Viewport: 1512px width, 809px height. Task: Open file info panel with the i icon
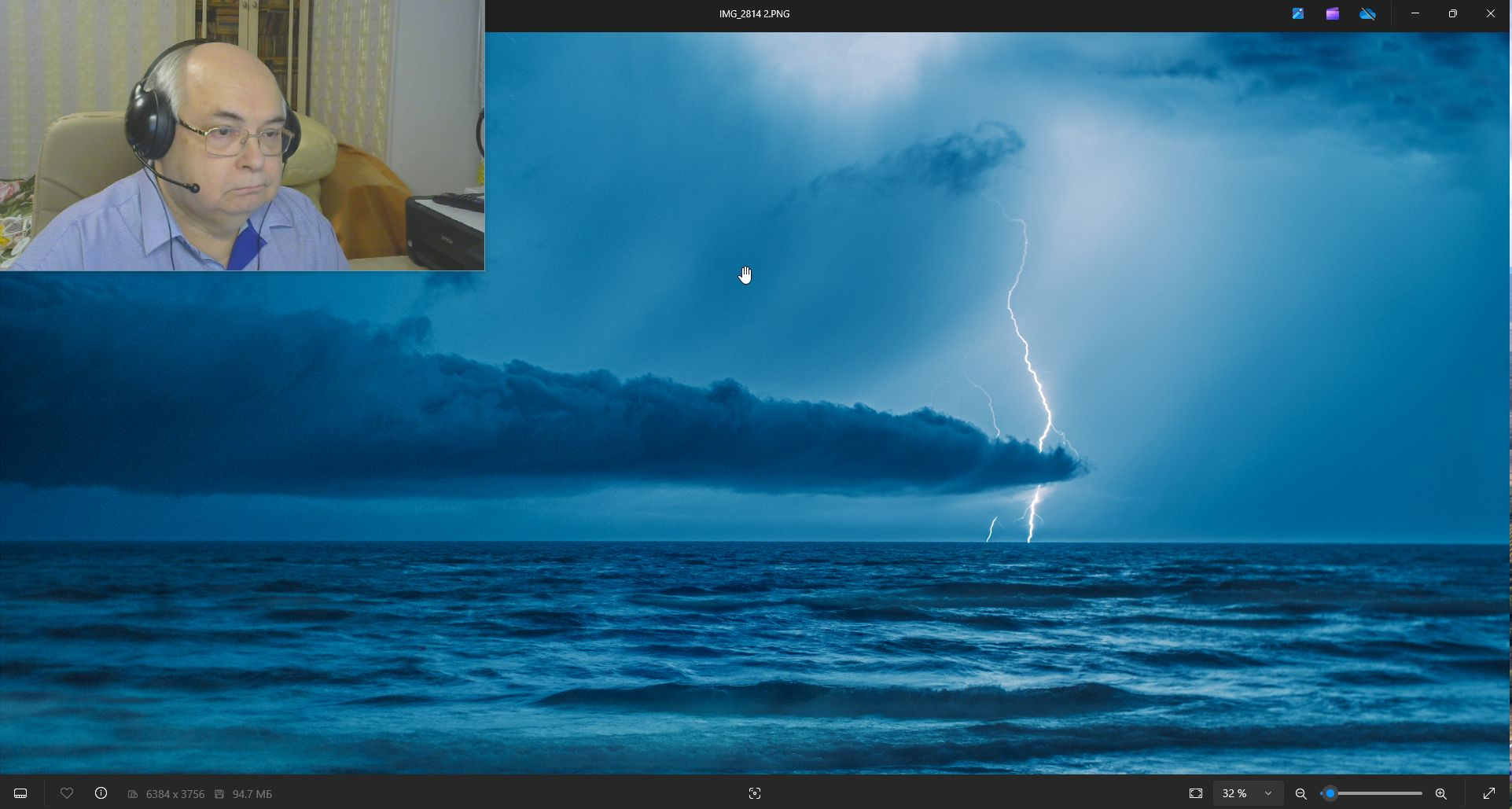click(x=101, y=793)
